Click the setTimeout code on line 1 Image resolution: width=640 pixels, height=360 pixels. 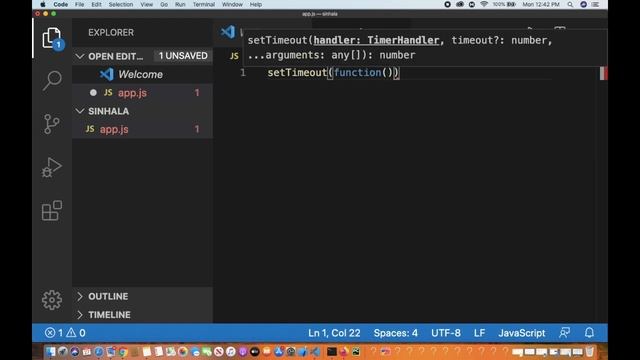[297, 73]
